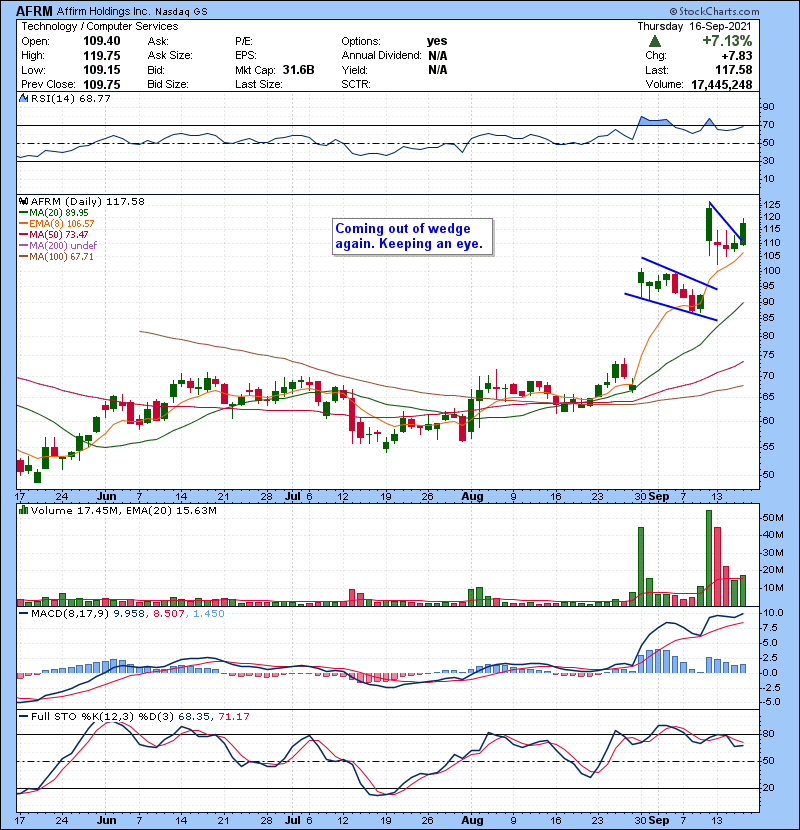Click the Yield N/A value
800x830 pixels.
pos(437,70)
